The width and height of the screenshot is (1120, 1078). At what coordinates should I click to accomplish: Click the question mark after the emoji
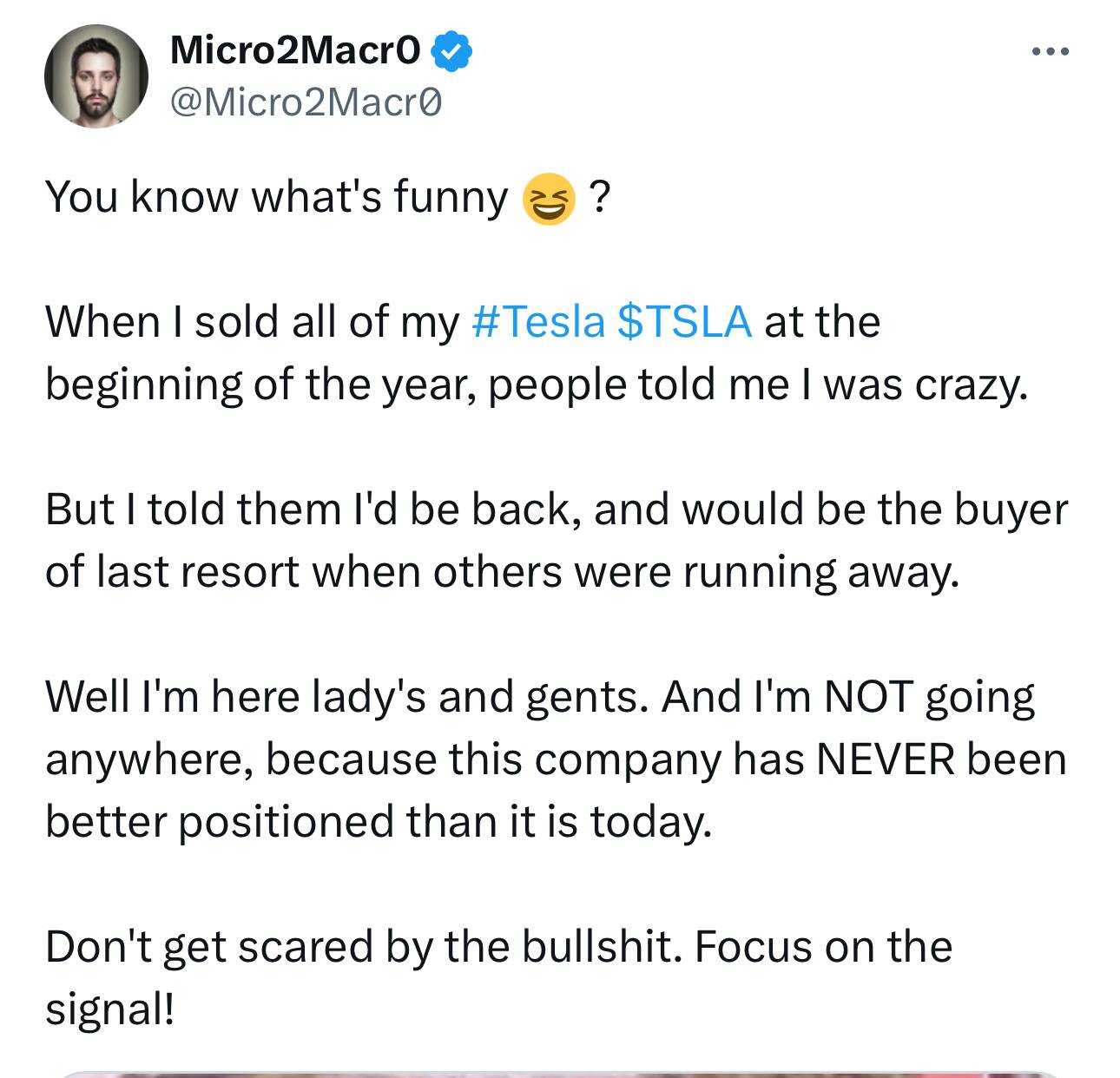pos(599,197)
